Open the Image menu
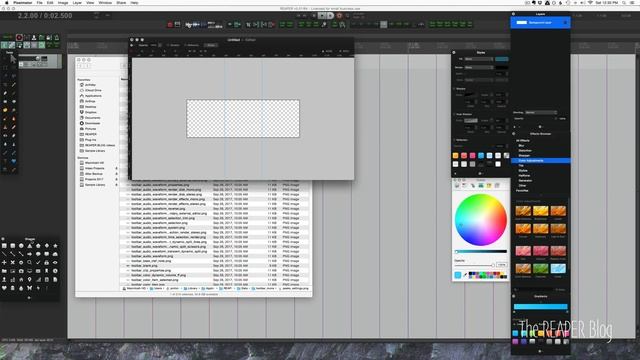 (x=62, y=2)
